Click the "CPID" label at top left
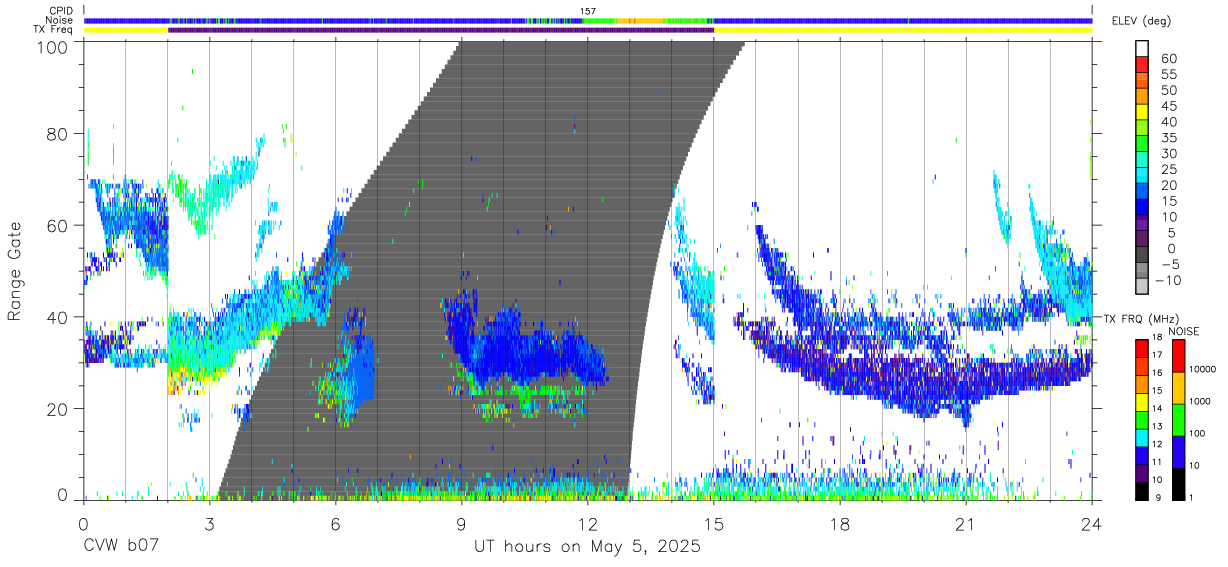 [60, 11]
